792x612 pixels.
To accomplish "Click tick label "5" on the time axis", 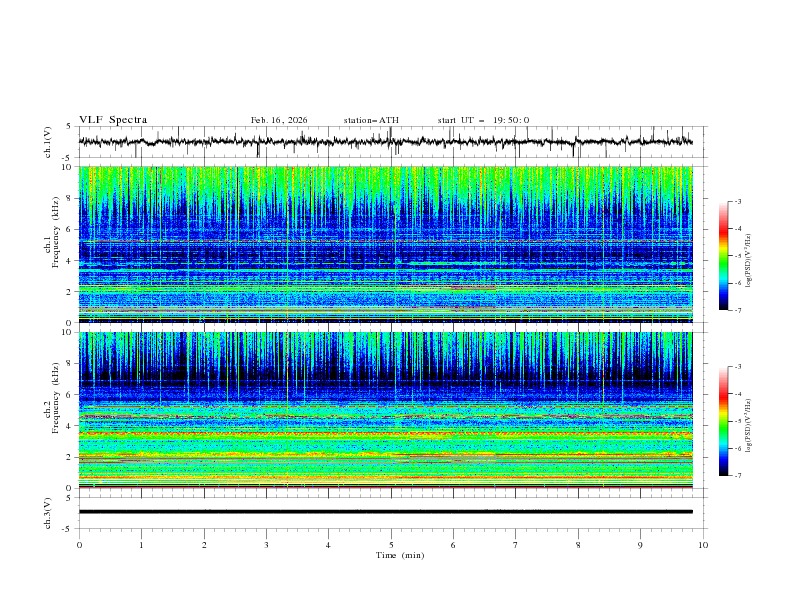I will (391, 545).
